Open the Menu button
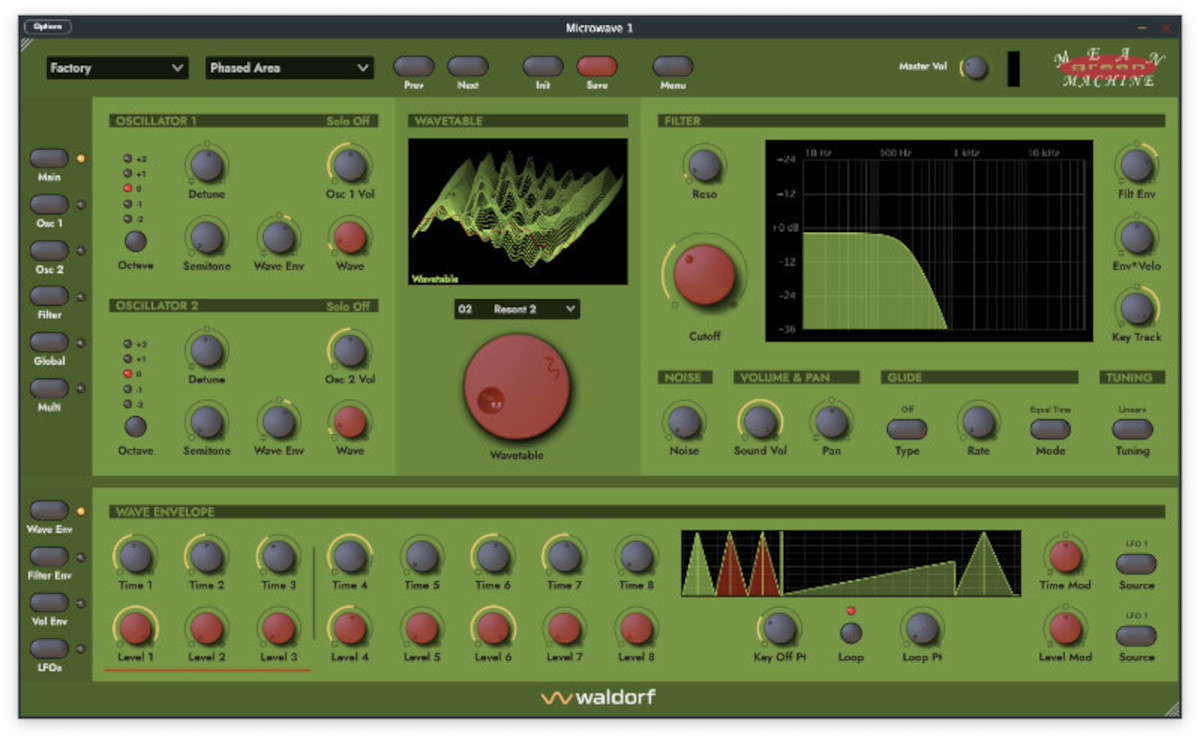This screenshot has height=740, width=1200. pos(673,66)
